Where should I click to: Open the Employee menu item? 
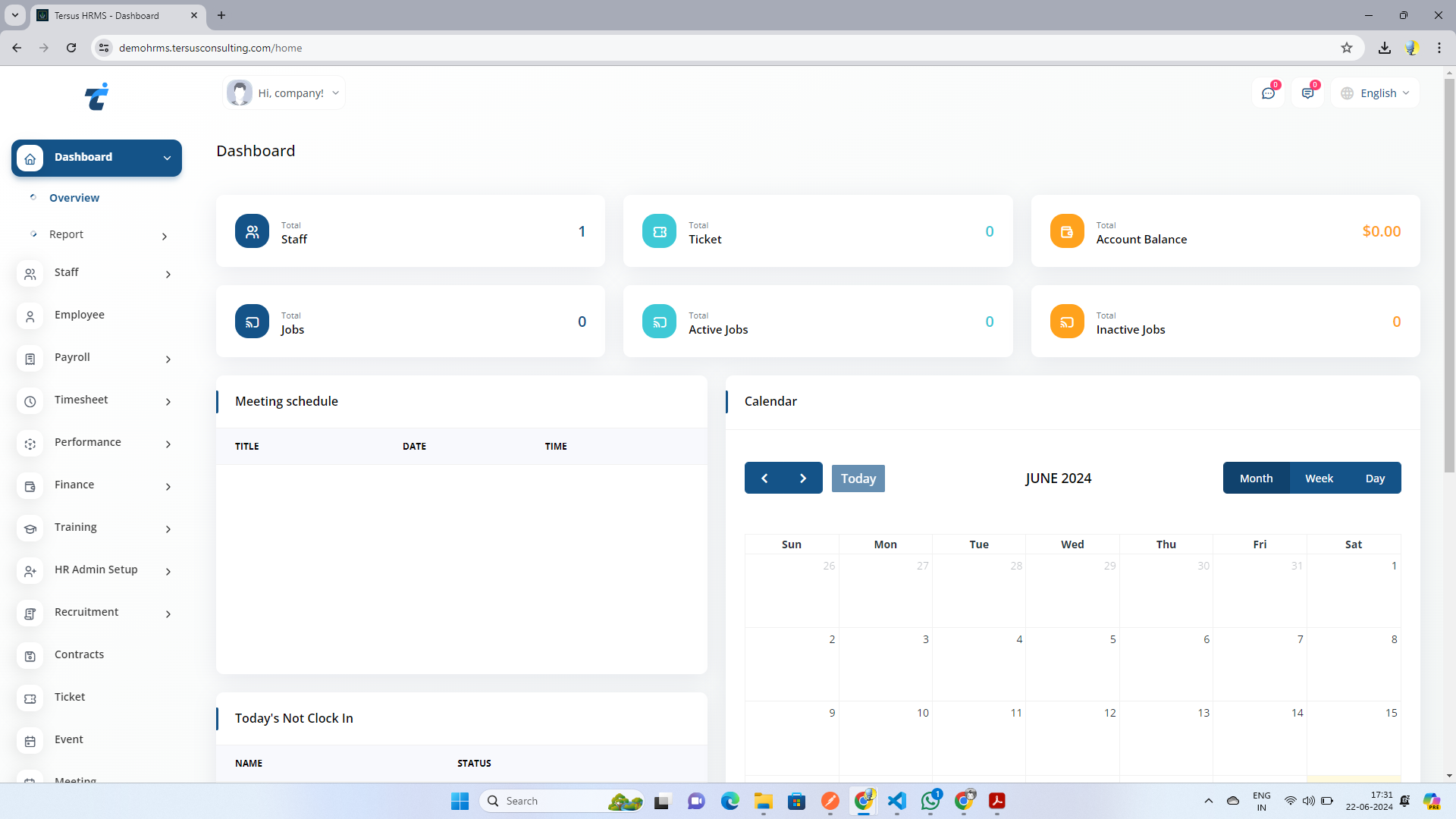pos(80,315)
